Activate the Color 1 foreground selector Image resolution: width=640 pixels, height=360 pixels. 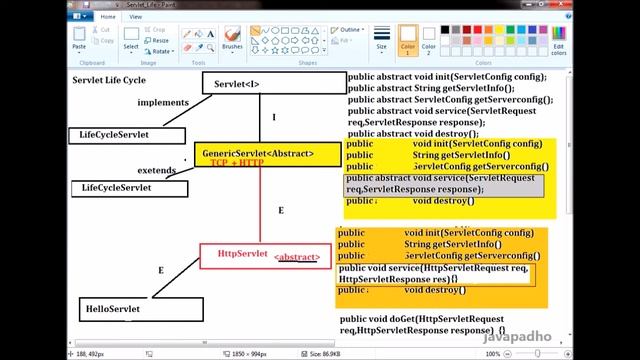(407, 40)
